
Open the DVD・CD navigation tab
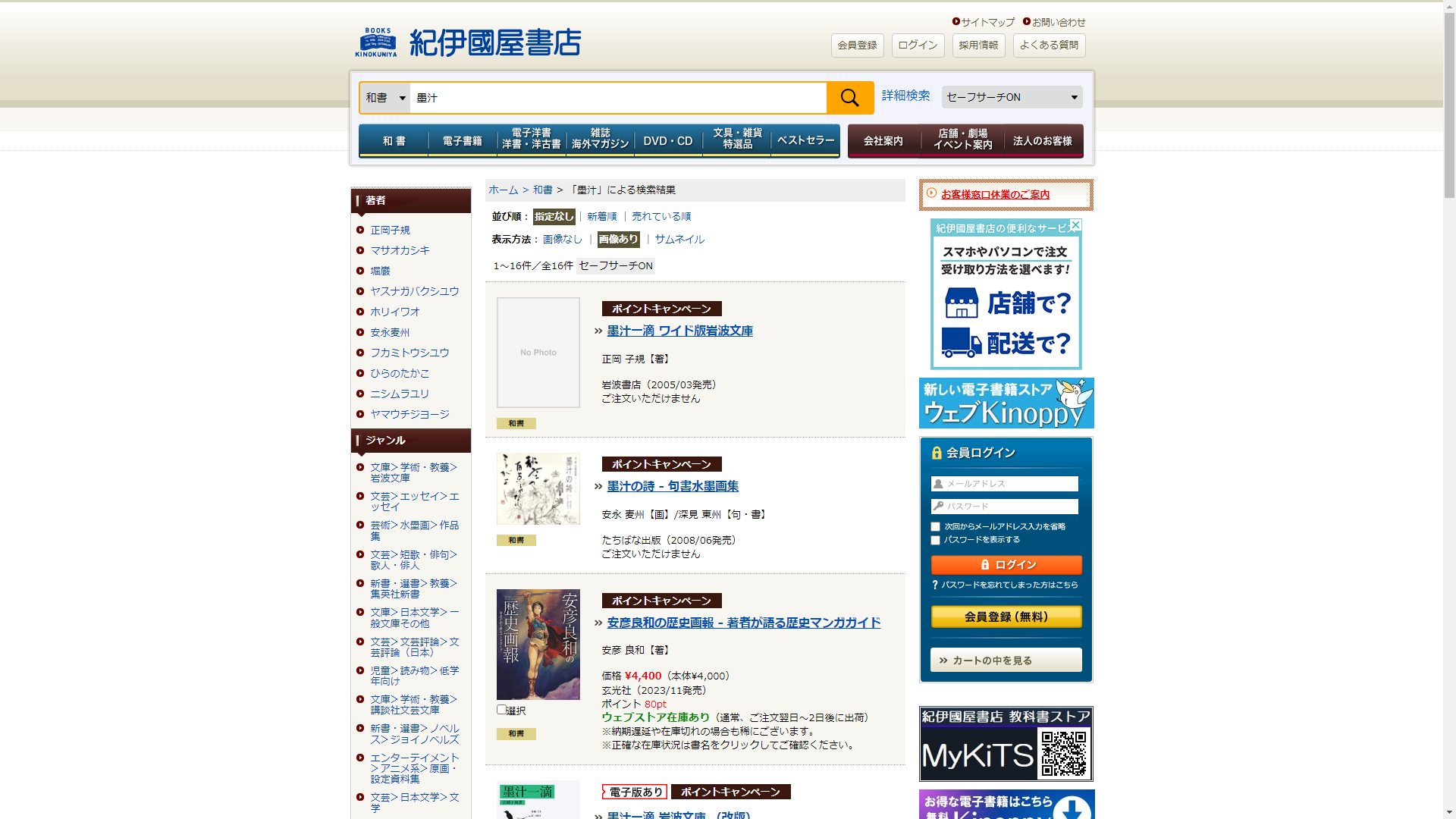tap(667, 141)
